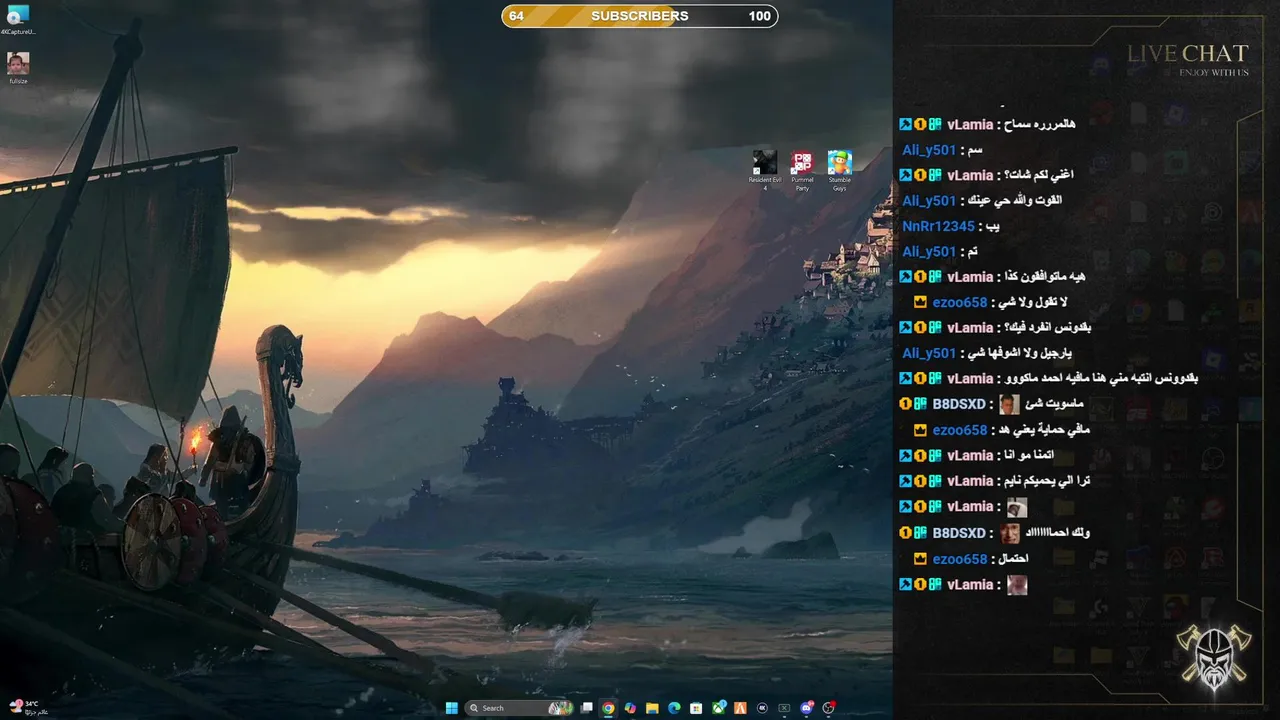Viewport: 1280px width, 720px height.
Task: Launch Resident Evil 4 from desktop shortcut
Action: (x=765, y=170)
